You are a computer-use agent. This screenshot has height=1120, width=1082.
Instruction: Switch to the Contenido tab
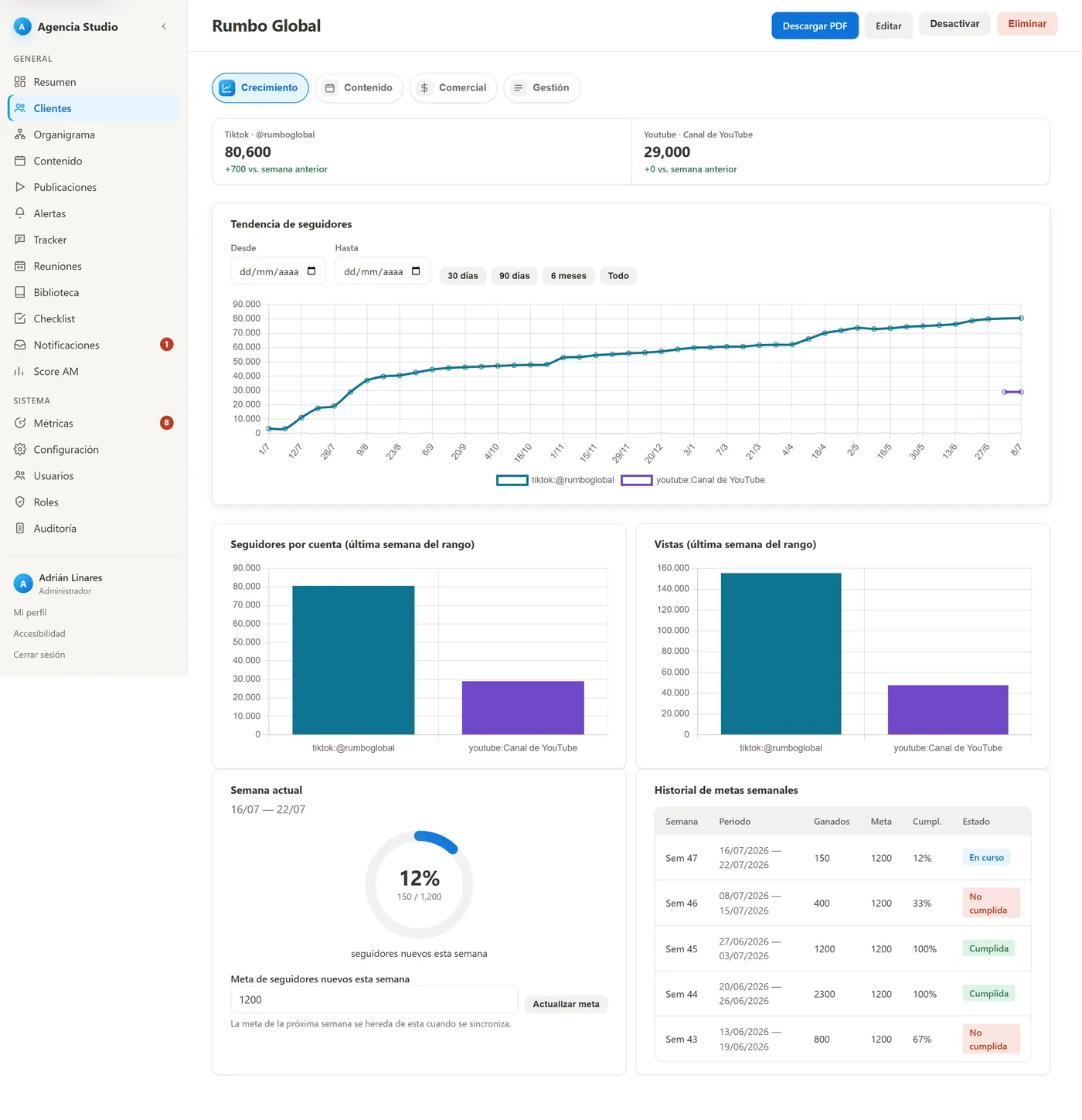359,87
